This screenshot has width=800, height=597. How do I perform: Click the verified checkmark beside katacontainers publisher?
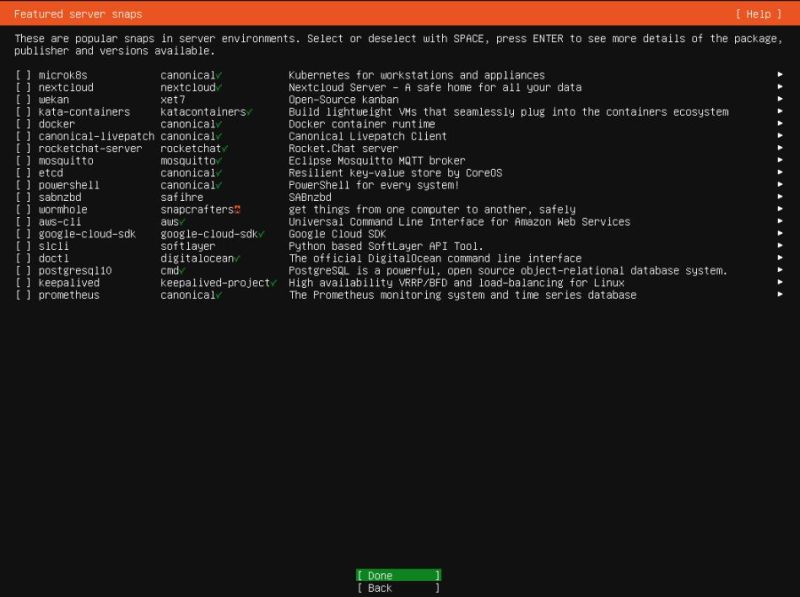(x=249, y=112)
